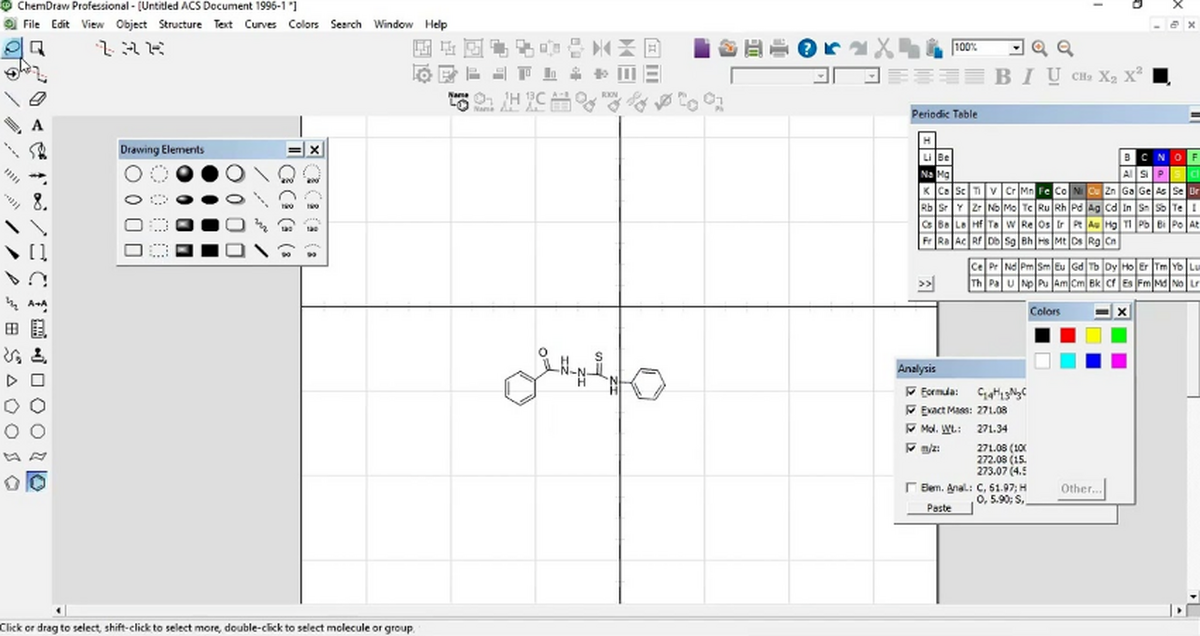Click the 13C NMR prediction icon
The image size is (1200, 636).
click(535, 100)
